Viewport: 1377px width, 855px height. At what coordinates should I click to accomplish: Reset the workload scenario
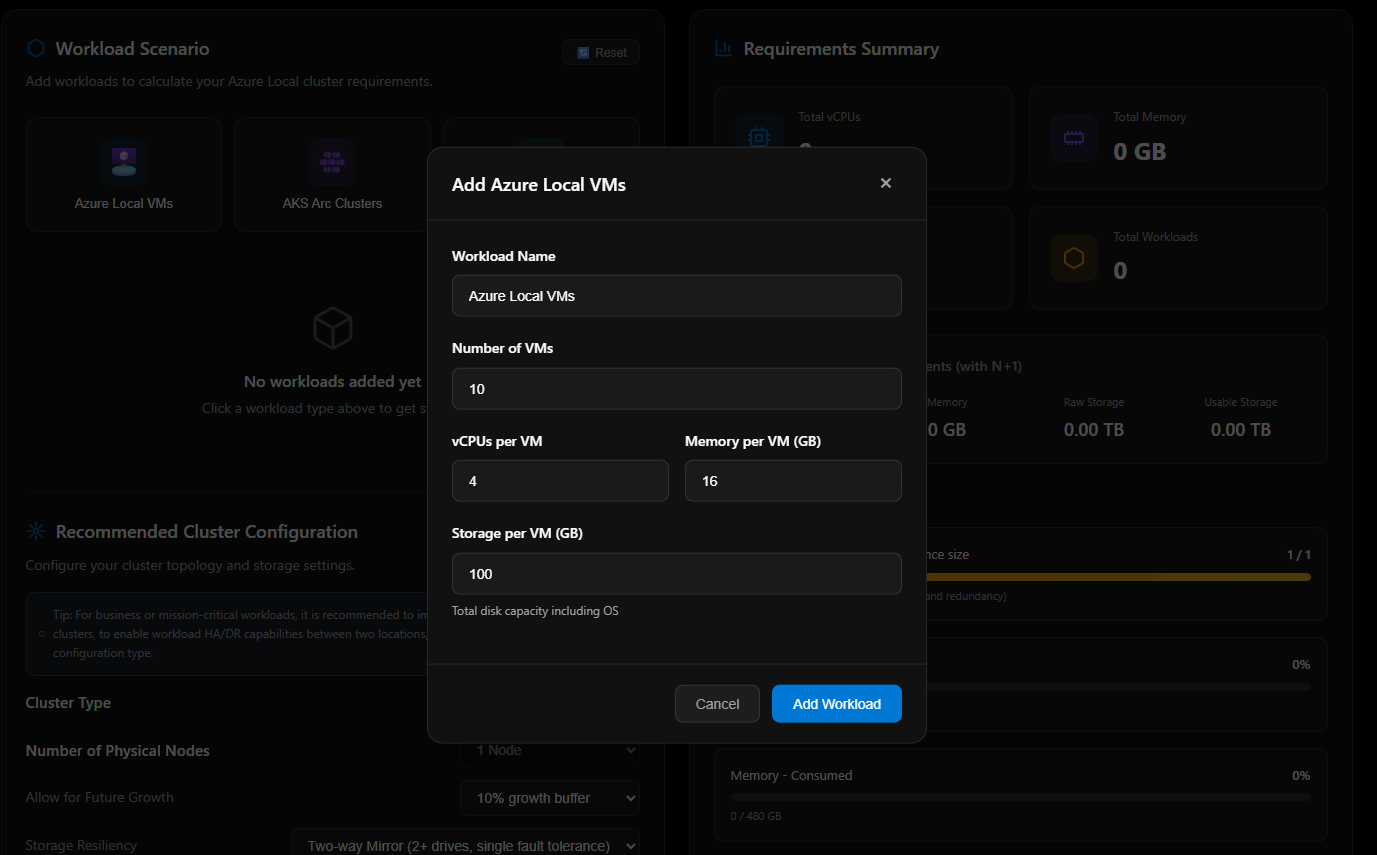click(601, 53)
